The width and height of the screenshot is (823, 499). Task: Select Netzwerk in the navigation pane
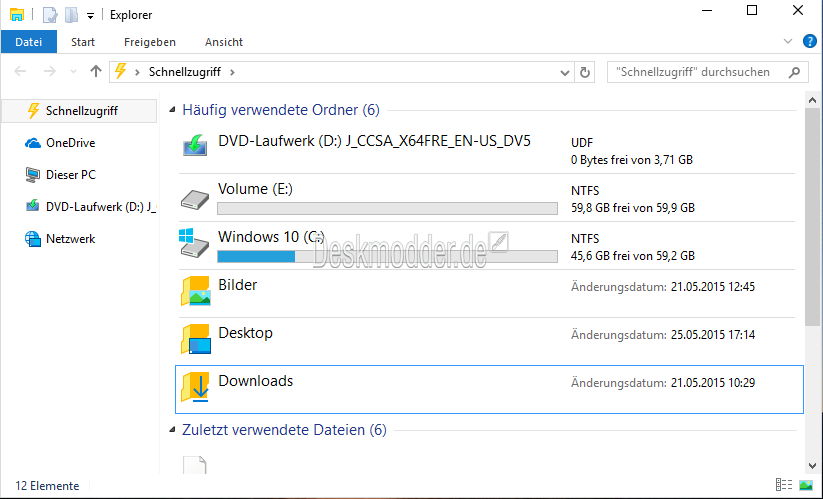[70, 239]
